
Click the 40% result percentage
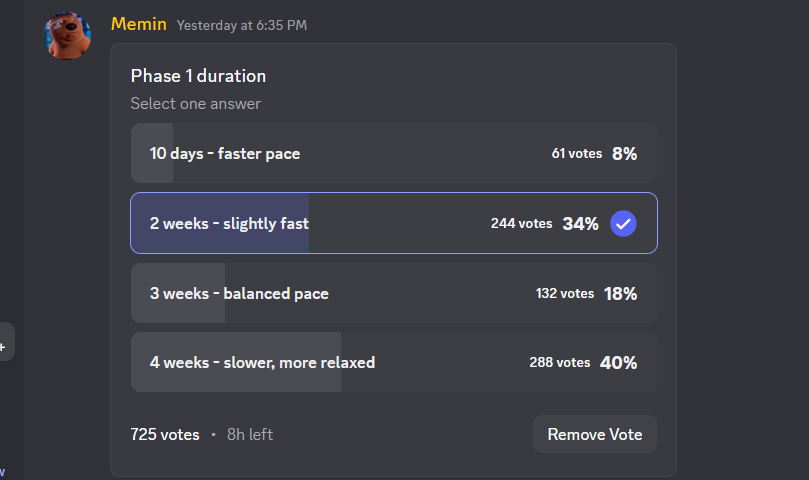click(x=618, y=363)
